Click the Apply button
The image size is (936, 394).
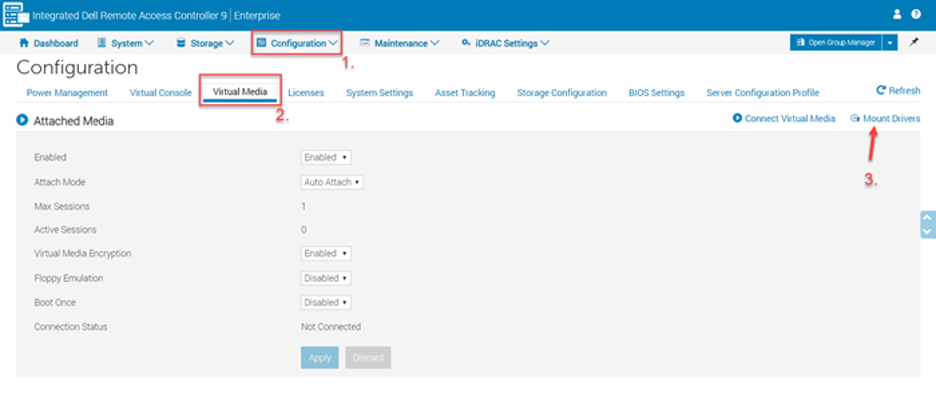click(320, 358)
